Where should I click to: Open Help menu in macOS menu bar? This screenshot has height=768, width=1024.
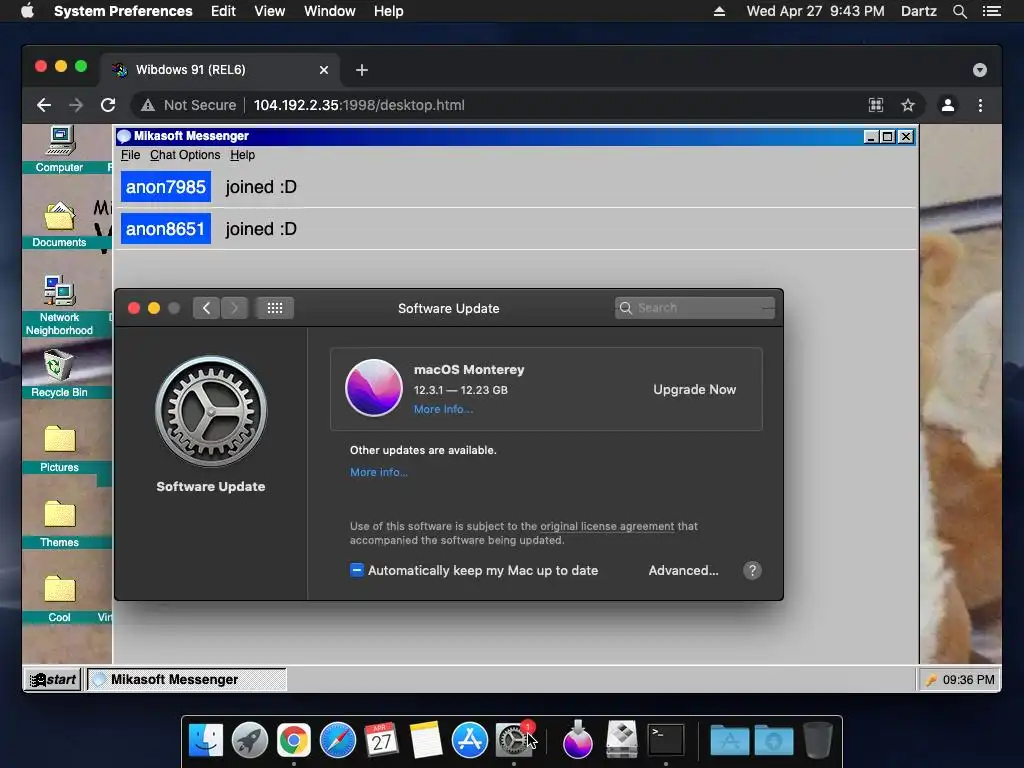[389, 11]
